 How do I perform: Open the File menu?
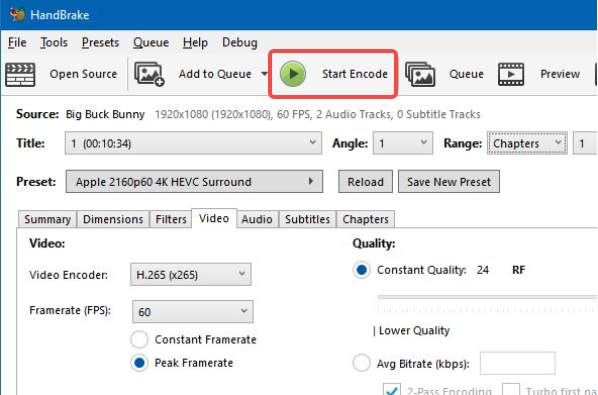coord(17,42)
